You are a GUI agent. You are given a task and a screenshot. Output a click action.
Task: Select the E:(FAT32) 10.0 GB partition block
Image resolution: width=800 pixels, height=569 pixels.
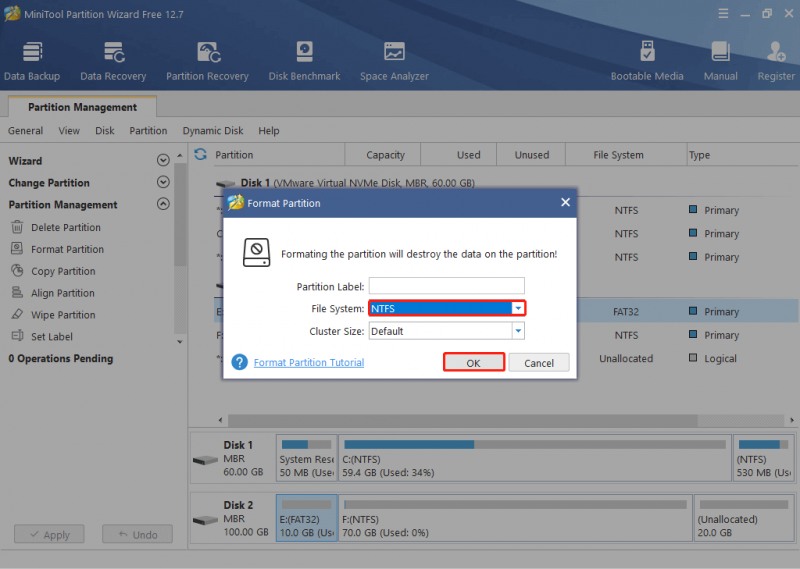point(307,517)
